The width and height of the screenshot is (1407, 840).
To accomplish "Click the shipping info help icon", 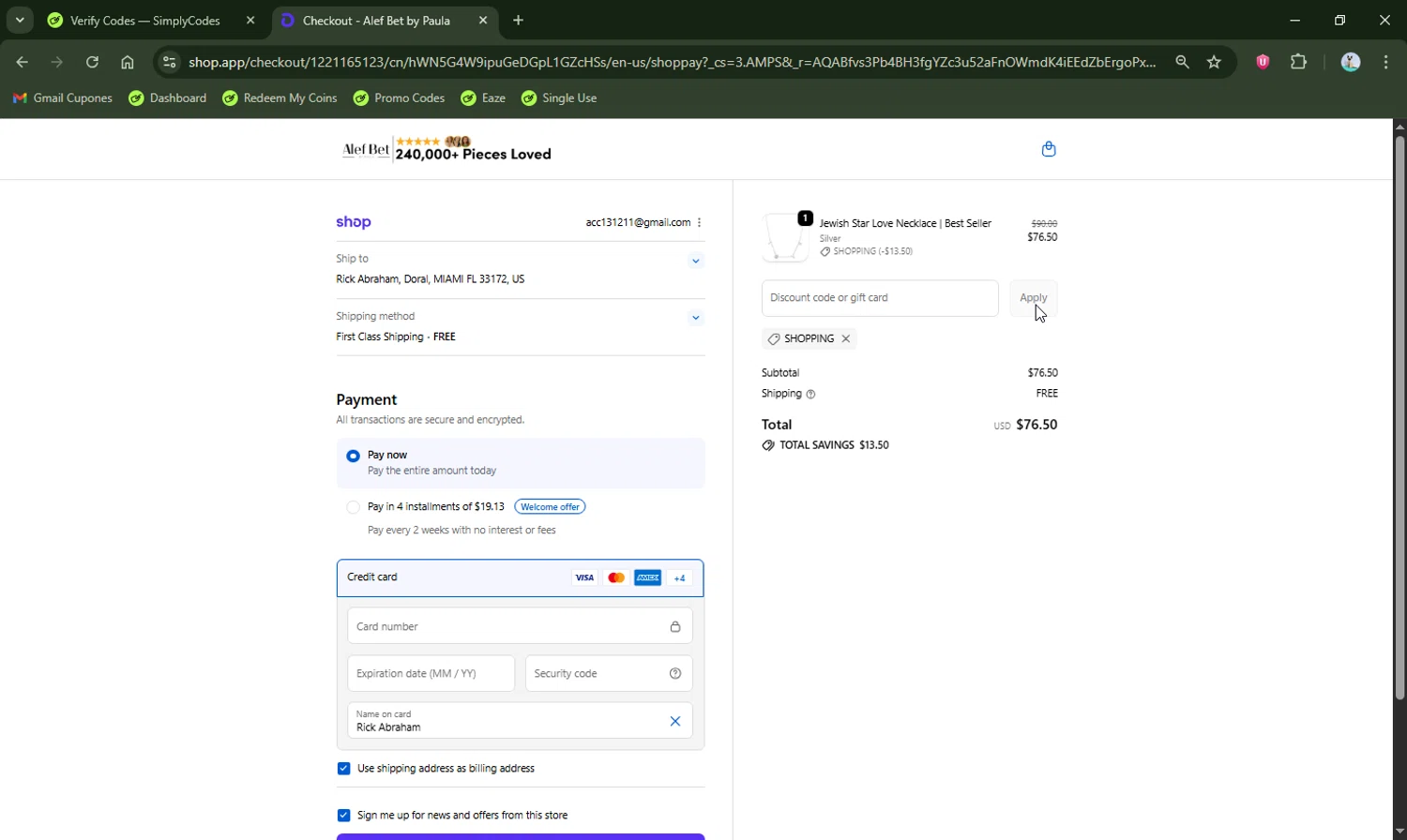I will pyautogui.click(x=811, y=395).
